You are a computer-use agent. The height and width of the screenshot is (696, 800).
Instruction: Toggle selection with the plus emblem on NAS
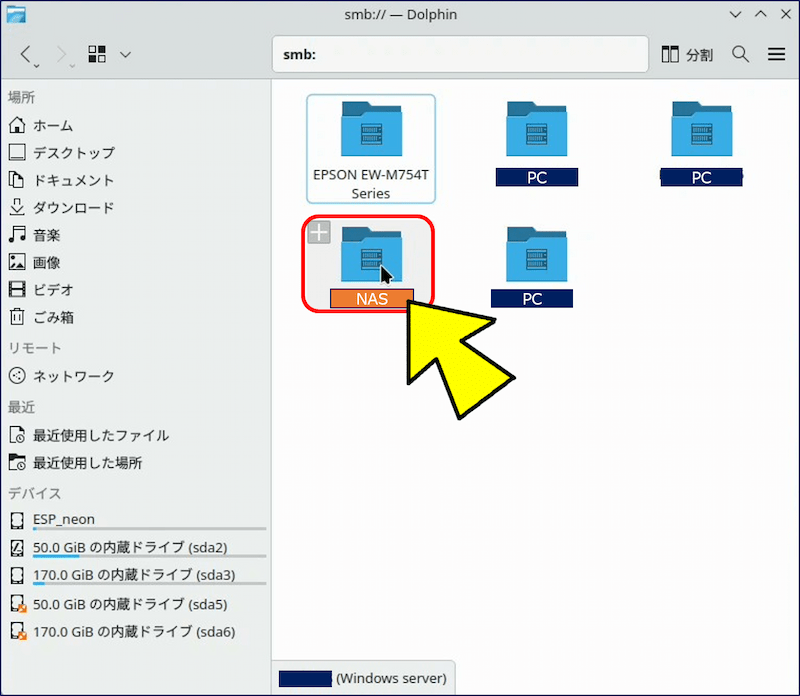(318, 232)
